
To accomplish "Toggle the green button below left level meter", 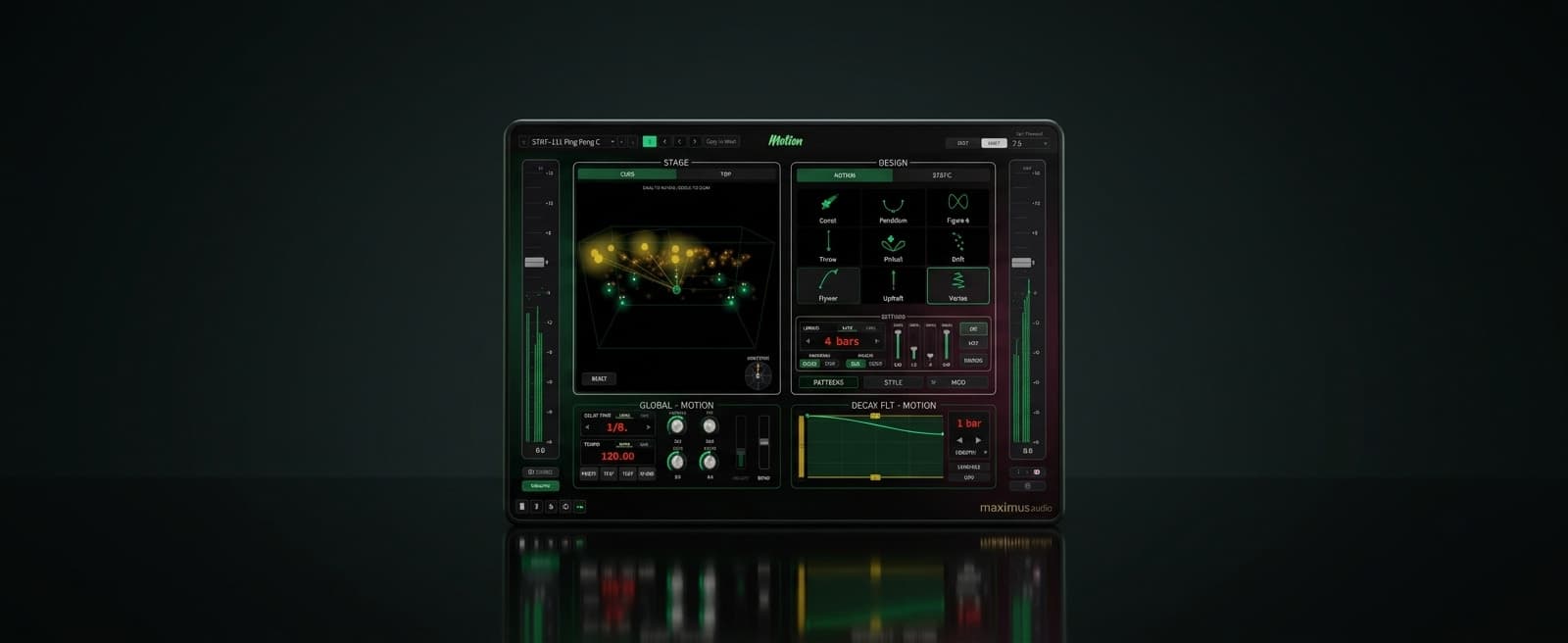I will pos(540,485).
